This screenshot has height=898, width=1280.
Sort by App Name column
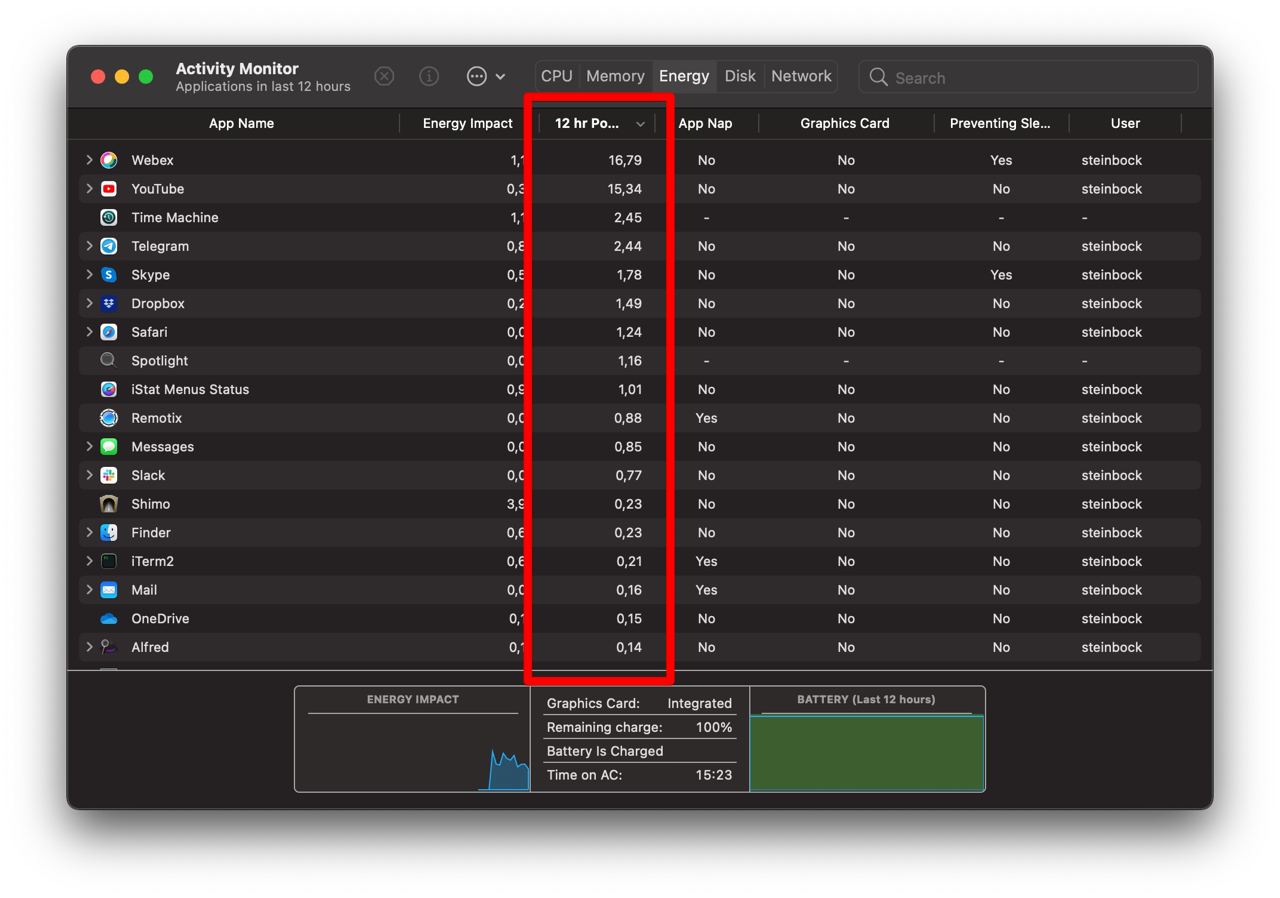coord(241,123)
